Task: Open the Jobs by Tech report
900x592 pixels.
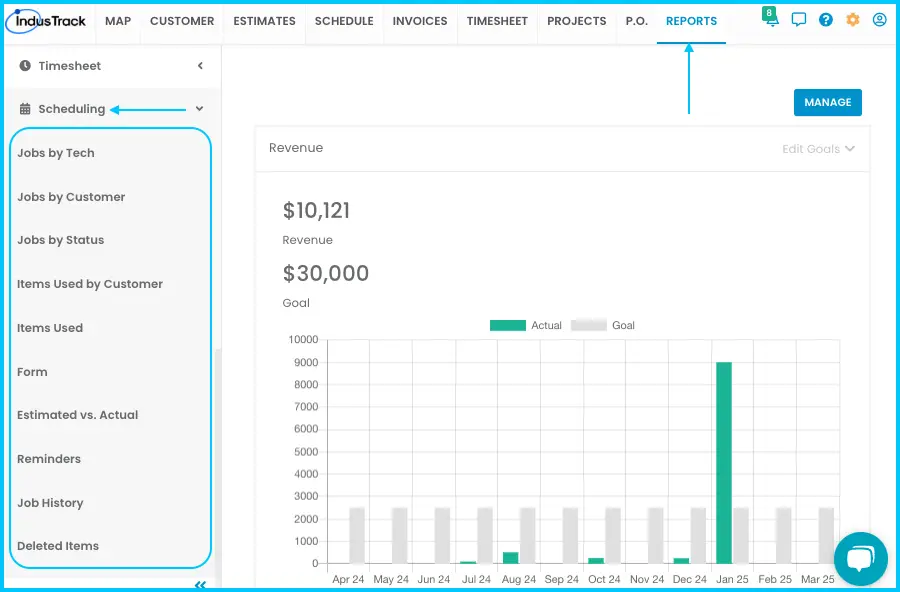Action: (56, 153)
